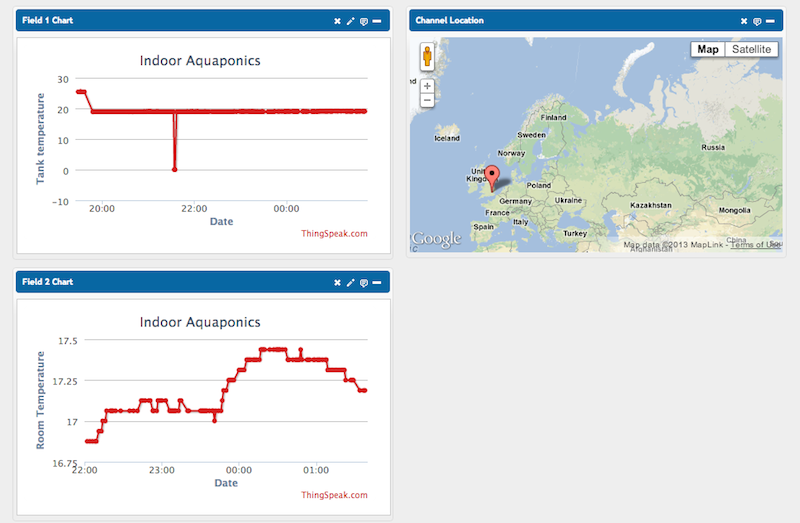Open ThingSpeak.com link under tank chart
Image resolution: width=800 pixels, height=523 pixels.
(334, 234)
